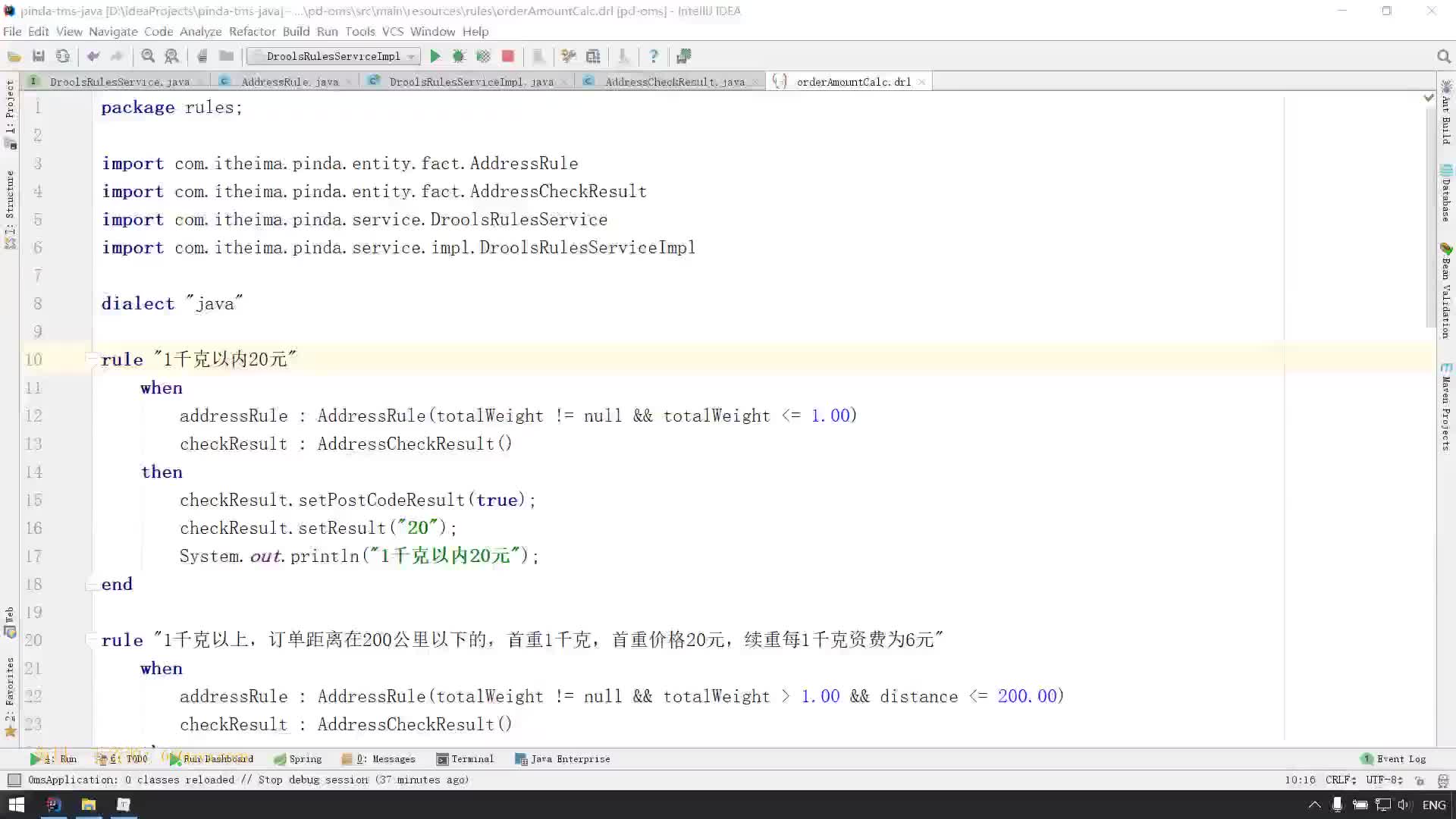Image resolution: width=1456 pixels, height=819 pixels.
Task: Open the Run Dashboard tool window
Action: point(212,758)
